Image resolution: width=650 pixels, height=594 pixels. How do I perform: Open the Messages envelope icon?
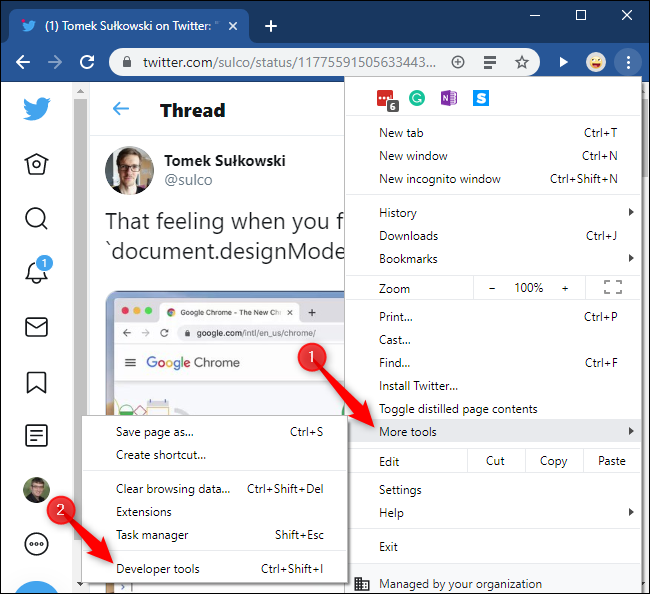point(36,327)
